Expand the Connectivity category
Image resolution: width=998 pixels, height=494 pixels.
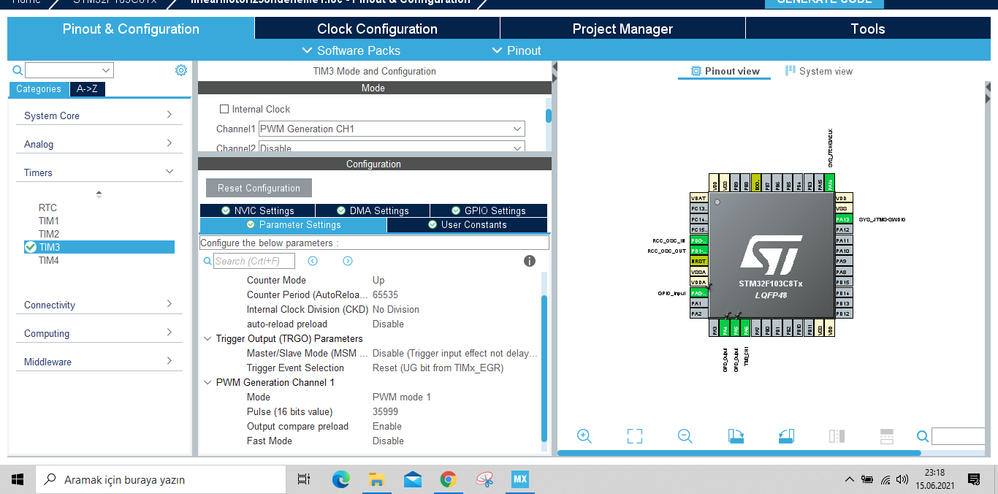(99, 305)
